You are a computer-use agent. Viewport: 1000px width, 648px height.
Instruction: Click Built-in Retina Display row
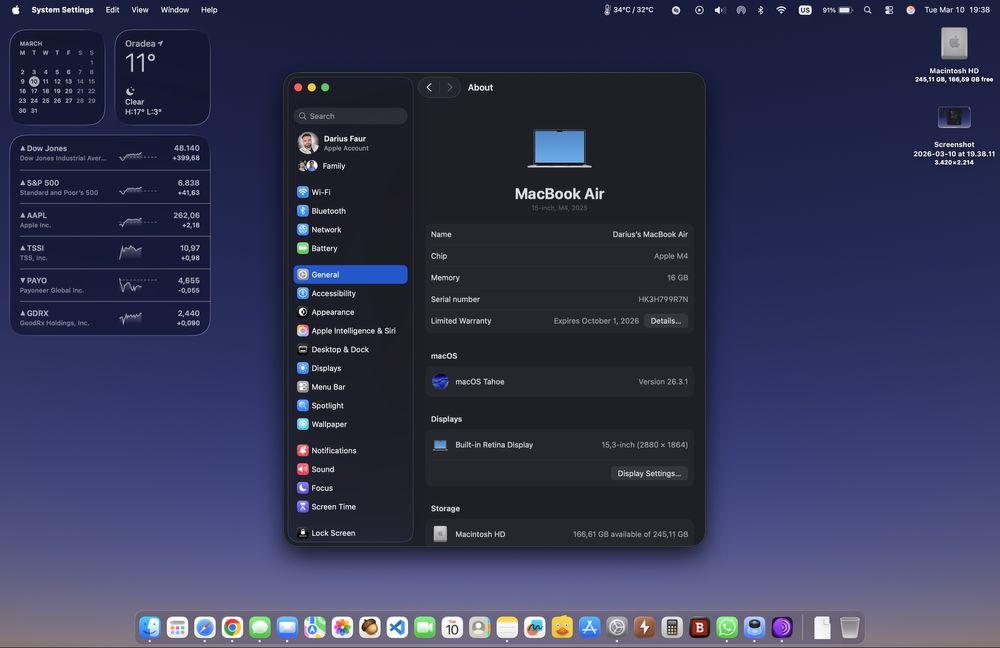pyautogui.click(x=559, y=445)
